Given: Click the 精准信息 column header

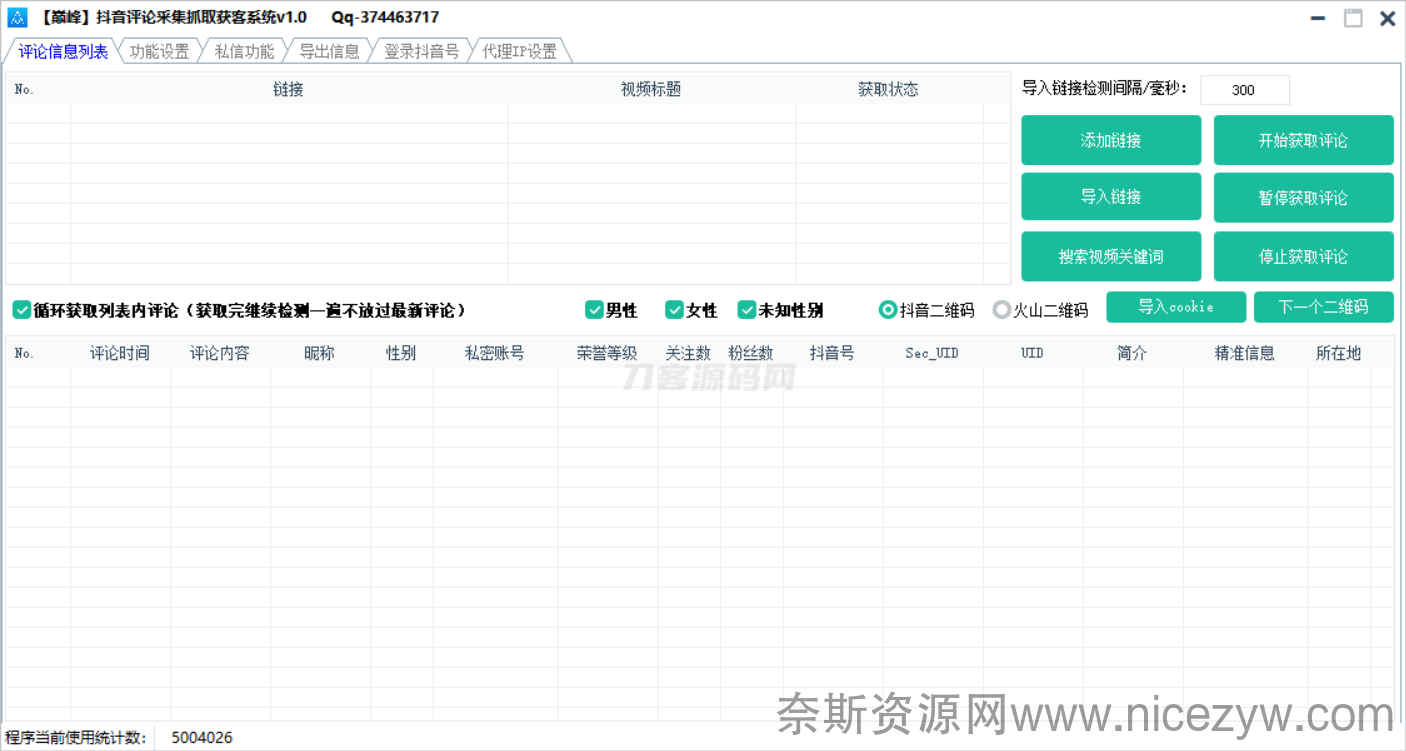Looking at the screenshot, I should click(1245, 353).
